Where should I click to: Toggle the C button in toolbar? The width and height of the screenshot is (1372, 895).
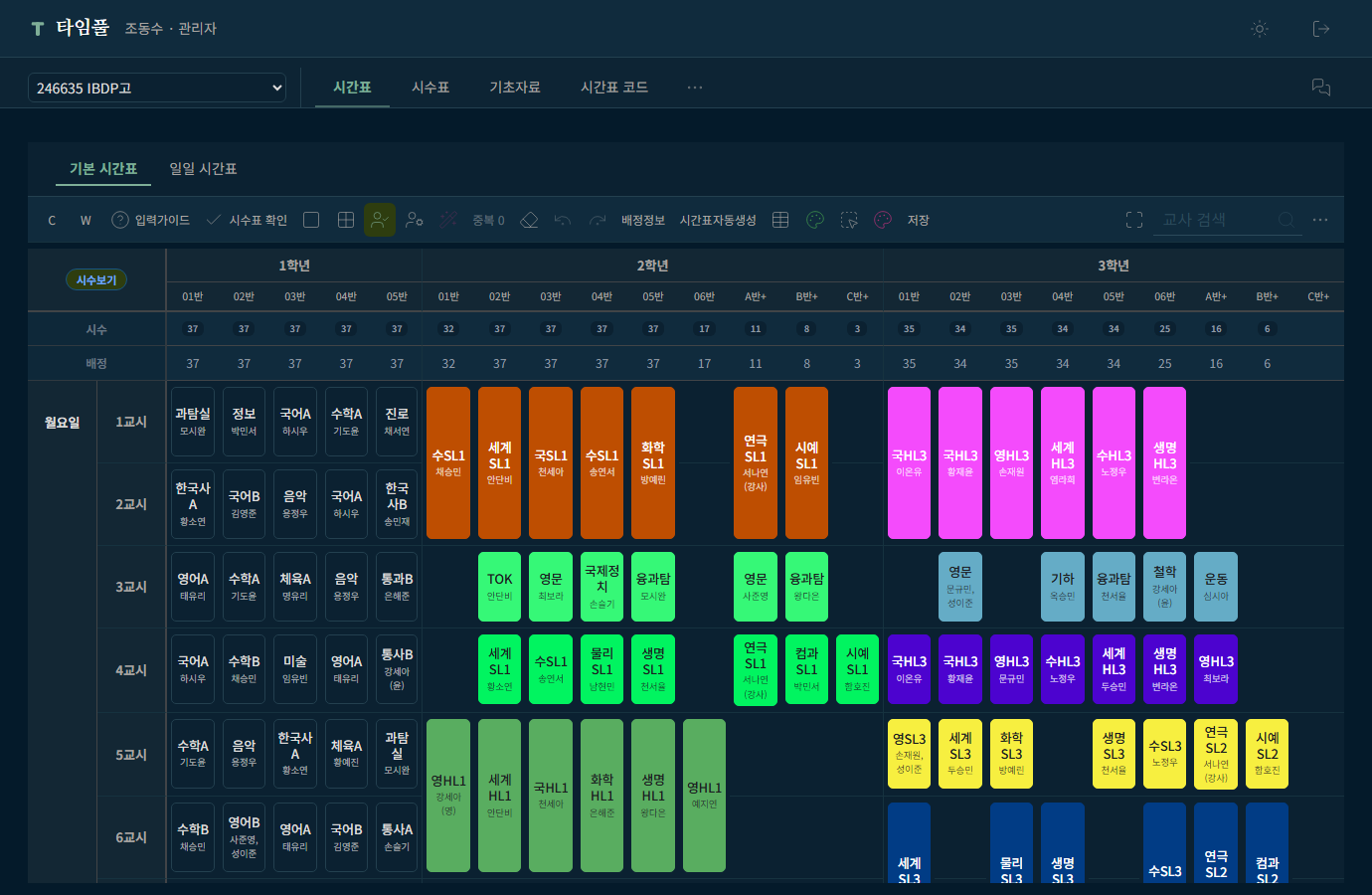tap(52, 220)
